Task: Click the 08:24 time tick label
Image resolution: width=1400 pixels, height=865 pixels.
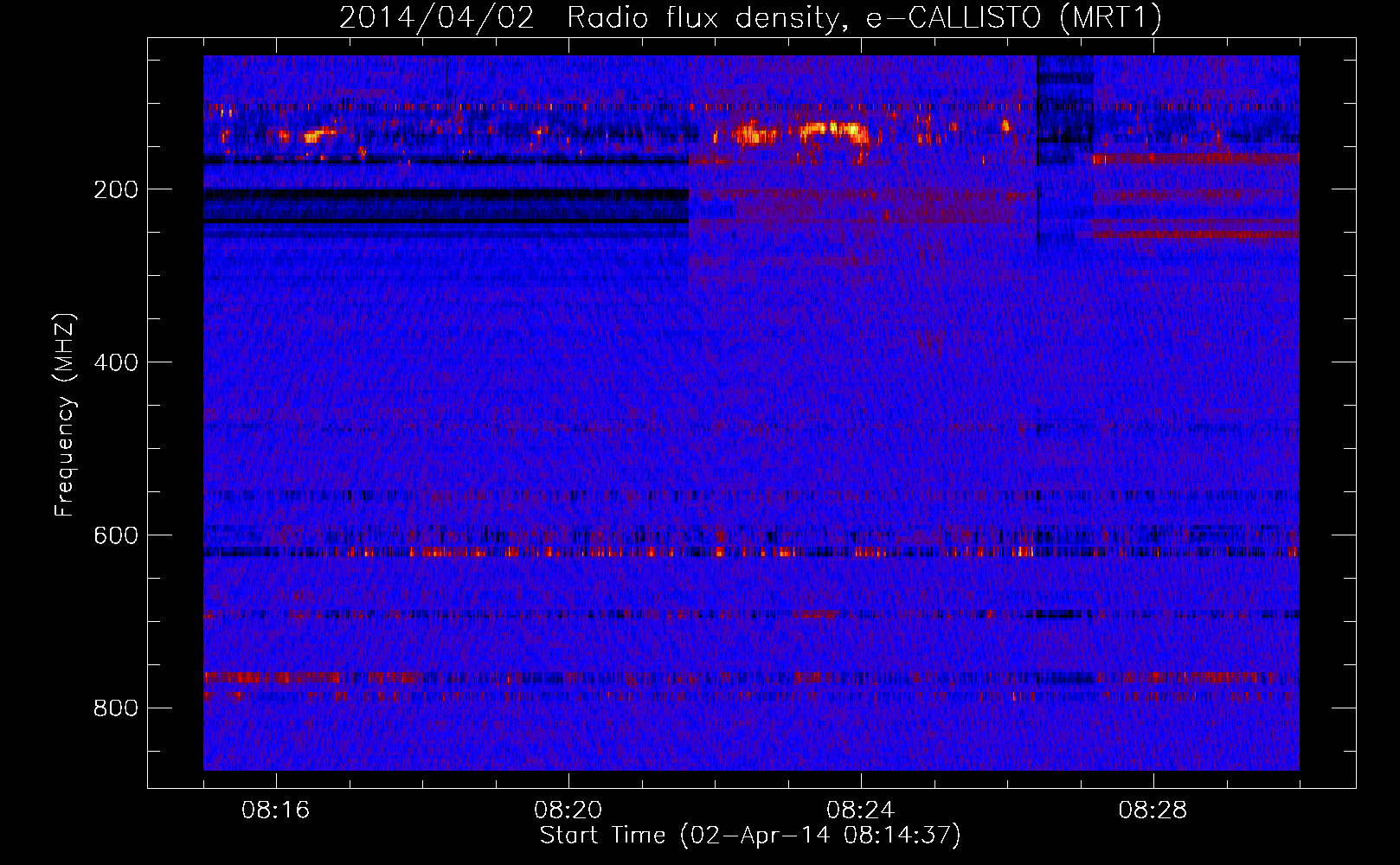Action: (x=860, y=811)
